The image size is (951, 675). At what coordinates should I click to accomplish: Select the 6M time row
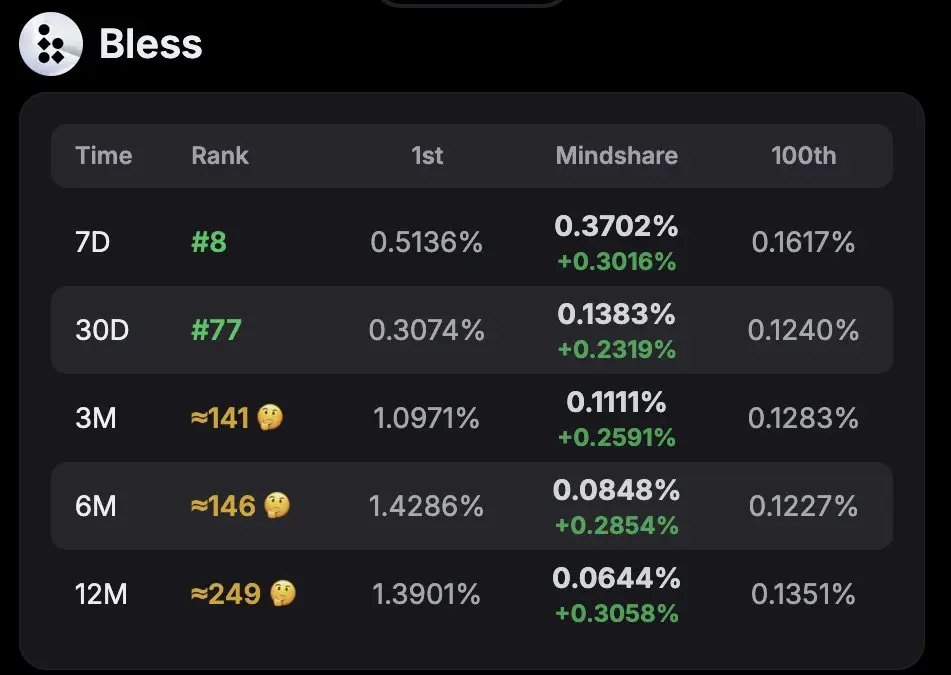point(472,506)
